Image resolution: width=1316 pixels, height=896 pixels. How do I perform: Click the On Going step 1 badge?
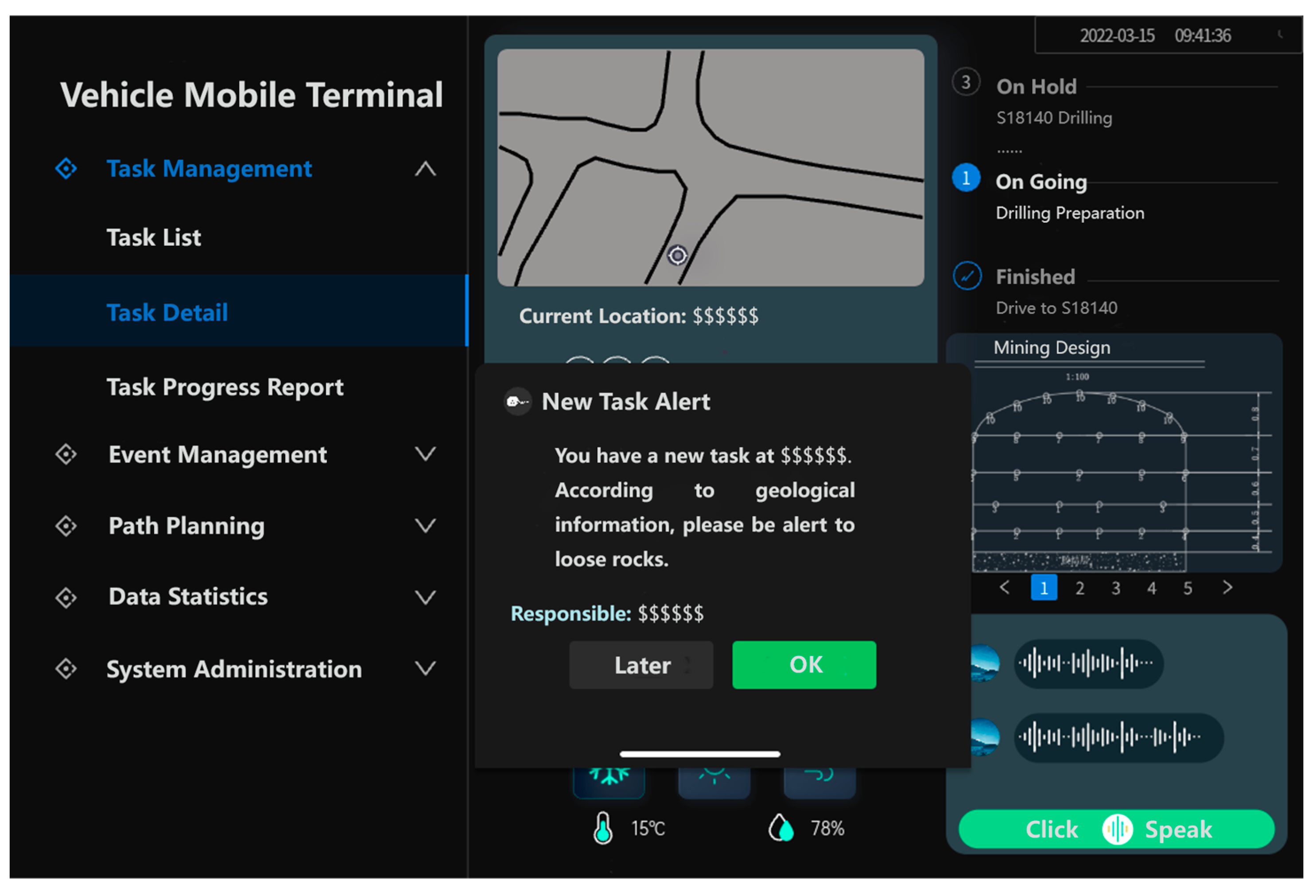[x=966, y=178]
